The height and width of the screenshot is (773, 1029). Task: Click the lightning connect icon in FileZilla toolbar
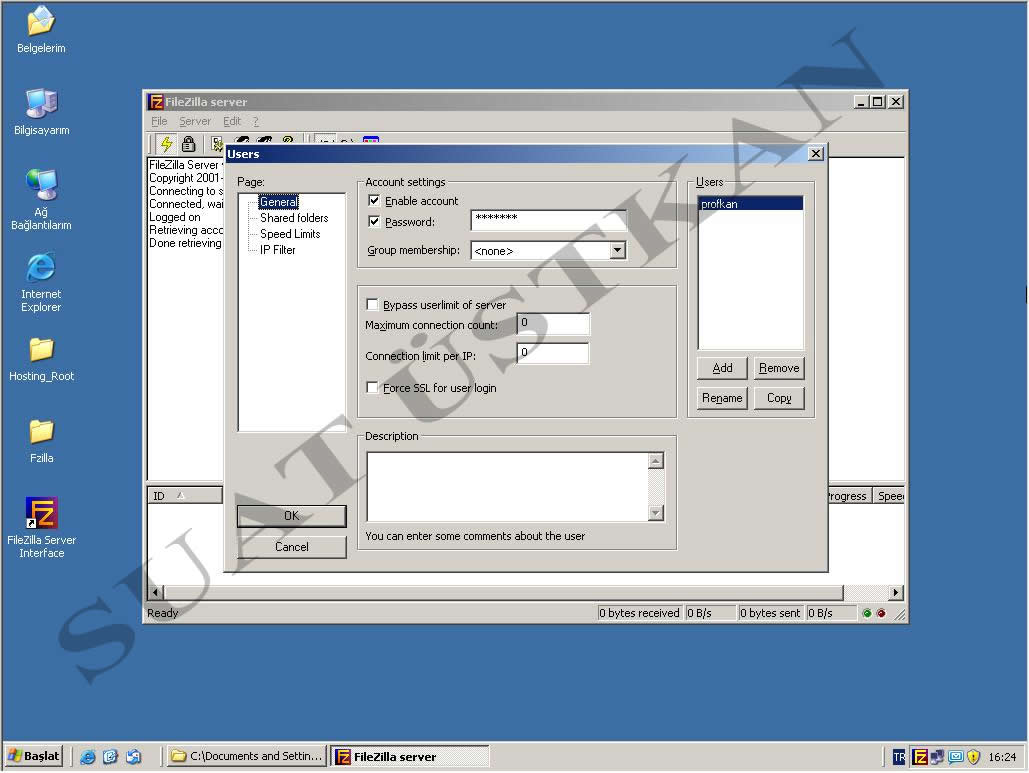(167, 144)
